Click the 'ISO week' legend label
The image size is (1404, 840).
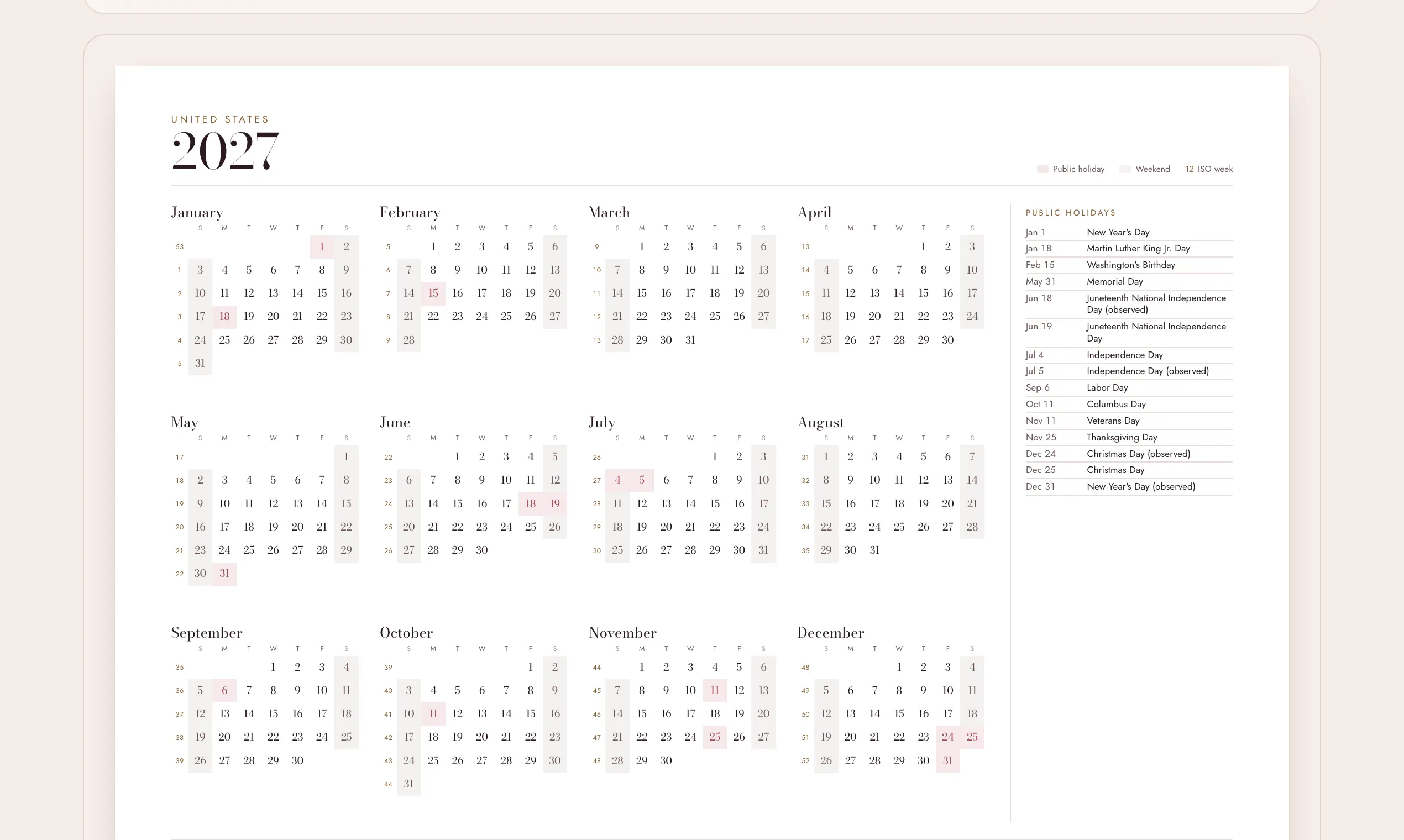click(1214, 169)
